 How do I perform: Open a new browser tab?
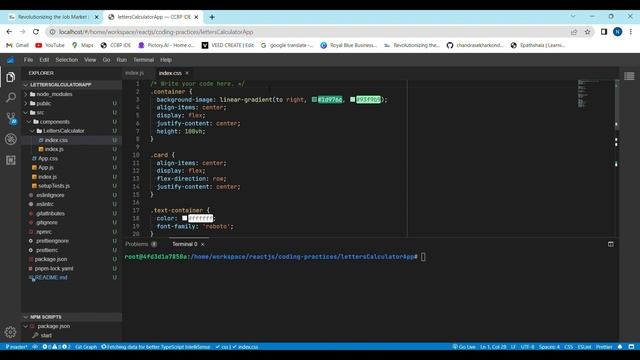click(212, 17)
